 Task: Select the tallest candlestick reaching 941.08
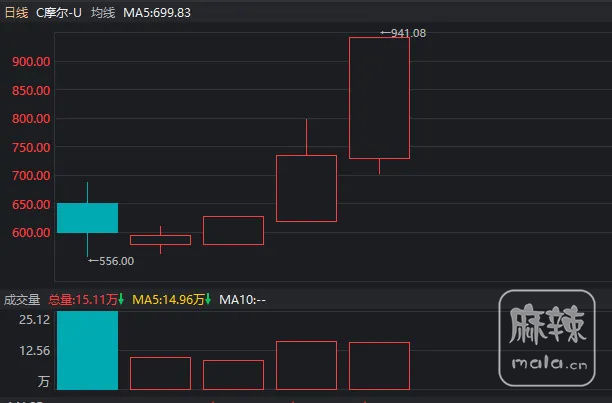[379, 97]
